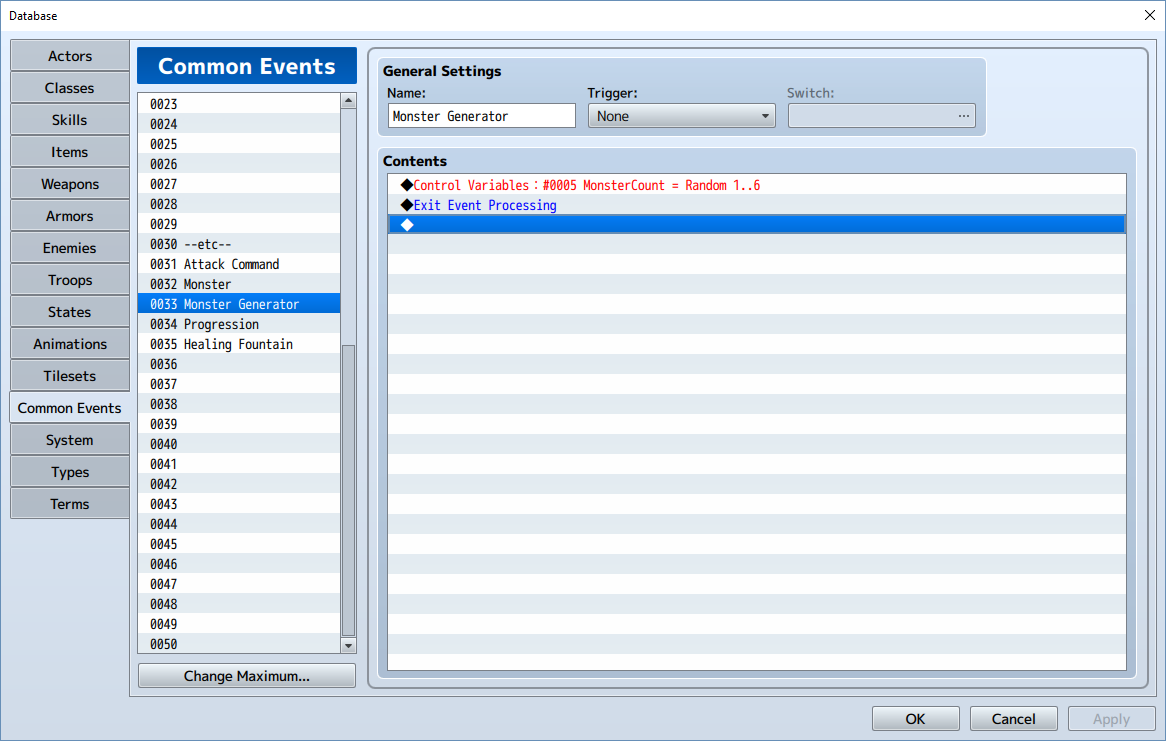Switch to the Items tab
Screen dimensions: 1166x741
point(70,152)
